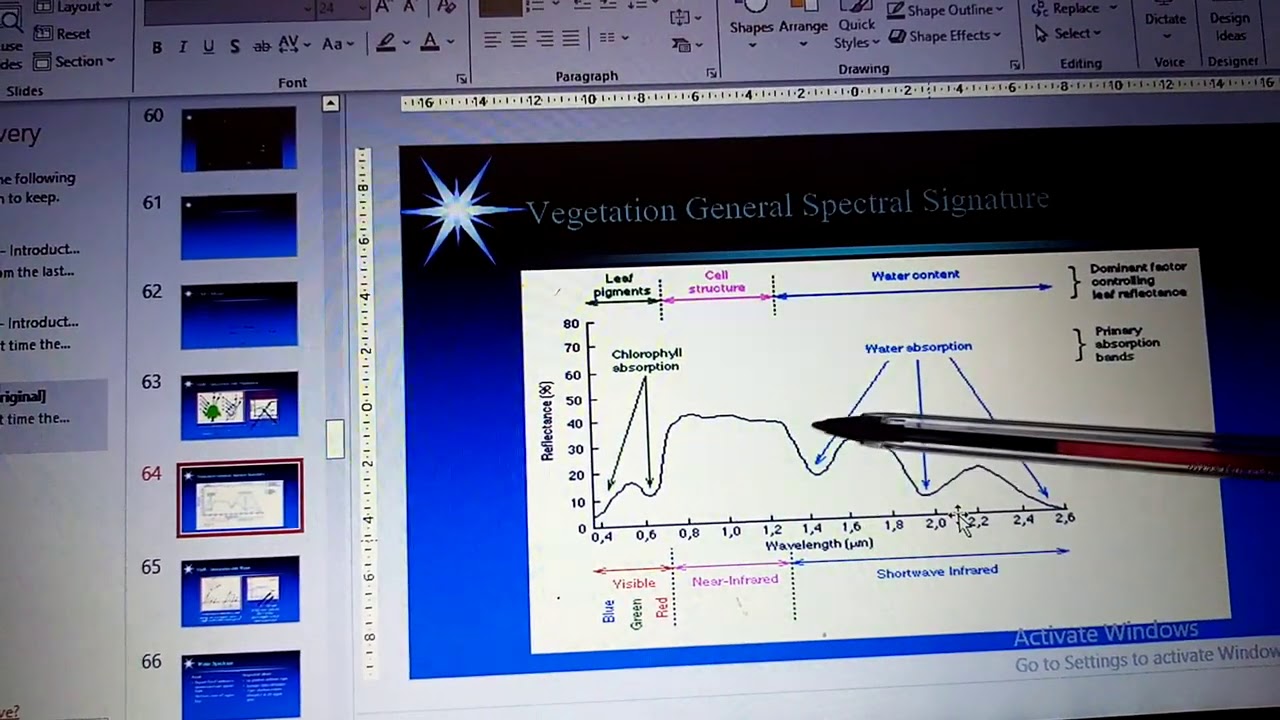Screen dimensions: 1280x720
Task: Click slide title 'Vegetation General Spectral Signature'
Action: point(787,205)
